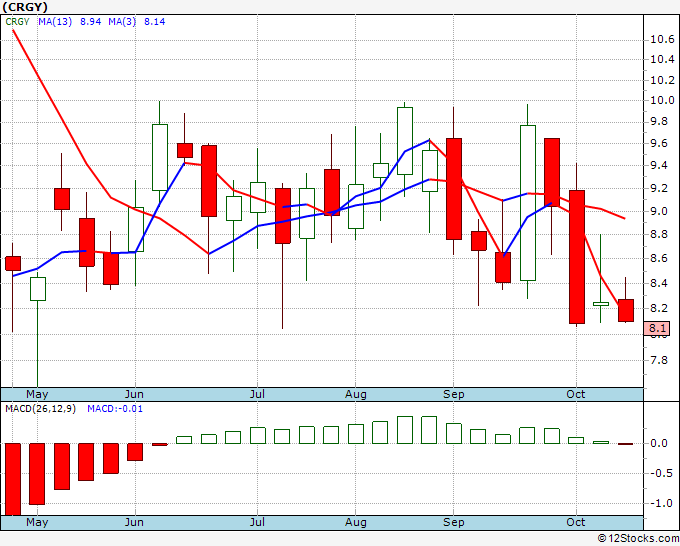Image resolution: width=680 pixels, height=546 pixels.
Task: Click the last tiny red MACD bar
Action: click(x=625, y=444)
